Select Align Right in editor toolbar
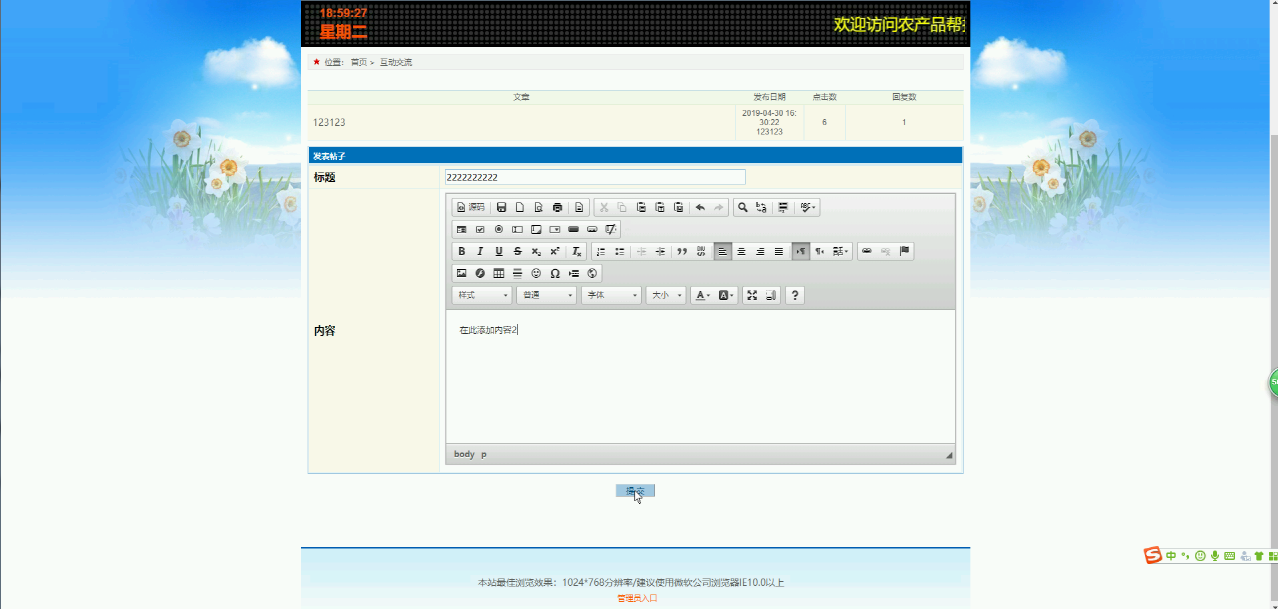1278x609 pixels. [761, 251]
